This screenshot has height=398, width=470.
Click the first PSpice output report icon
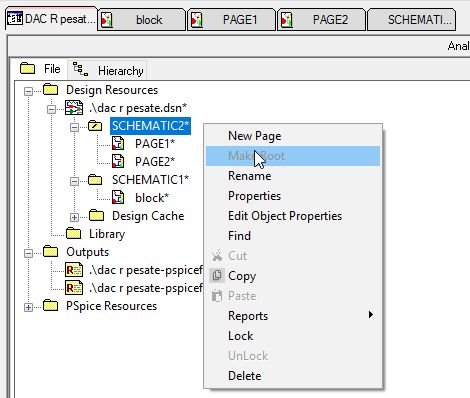point(74,270)
